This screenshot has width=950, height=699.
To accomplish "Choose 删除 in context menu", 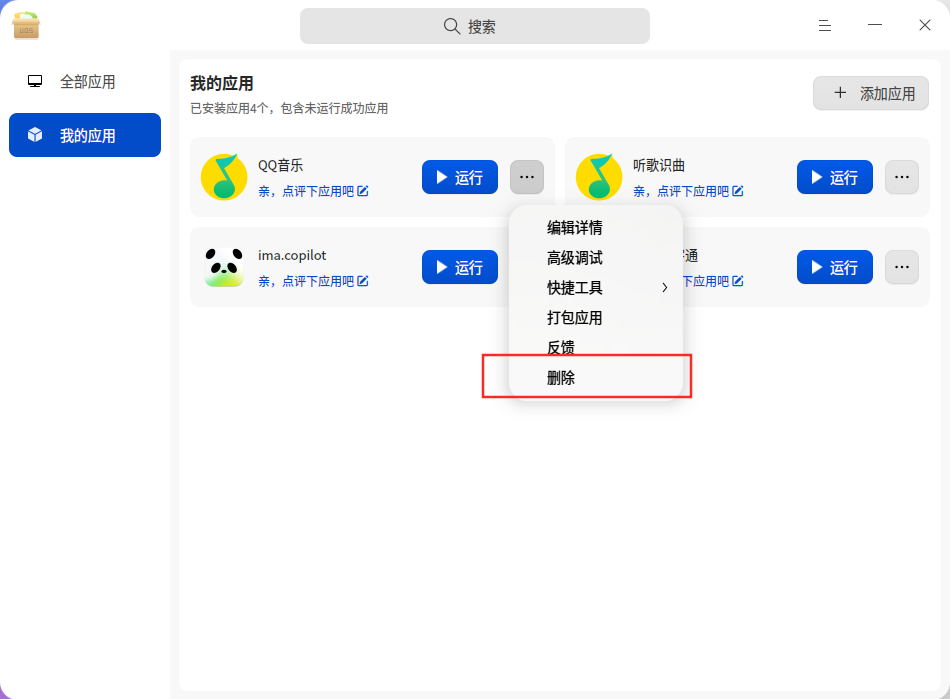I will tap(596, 378).
